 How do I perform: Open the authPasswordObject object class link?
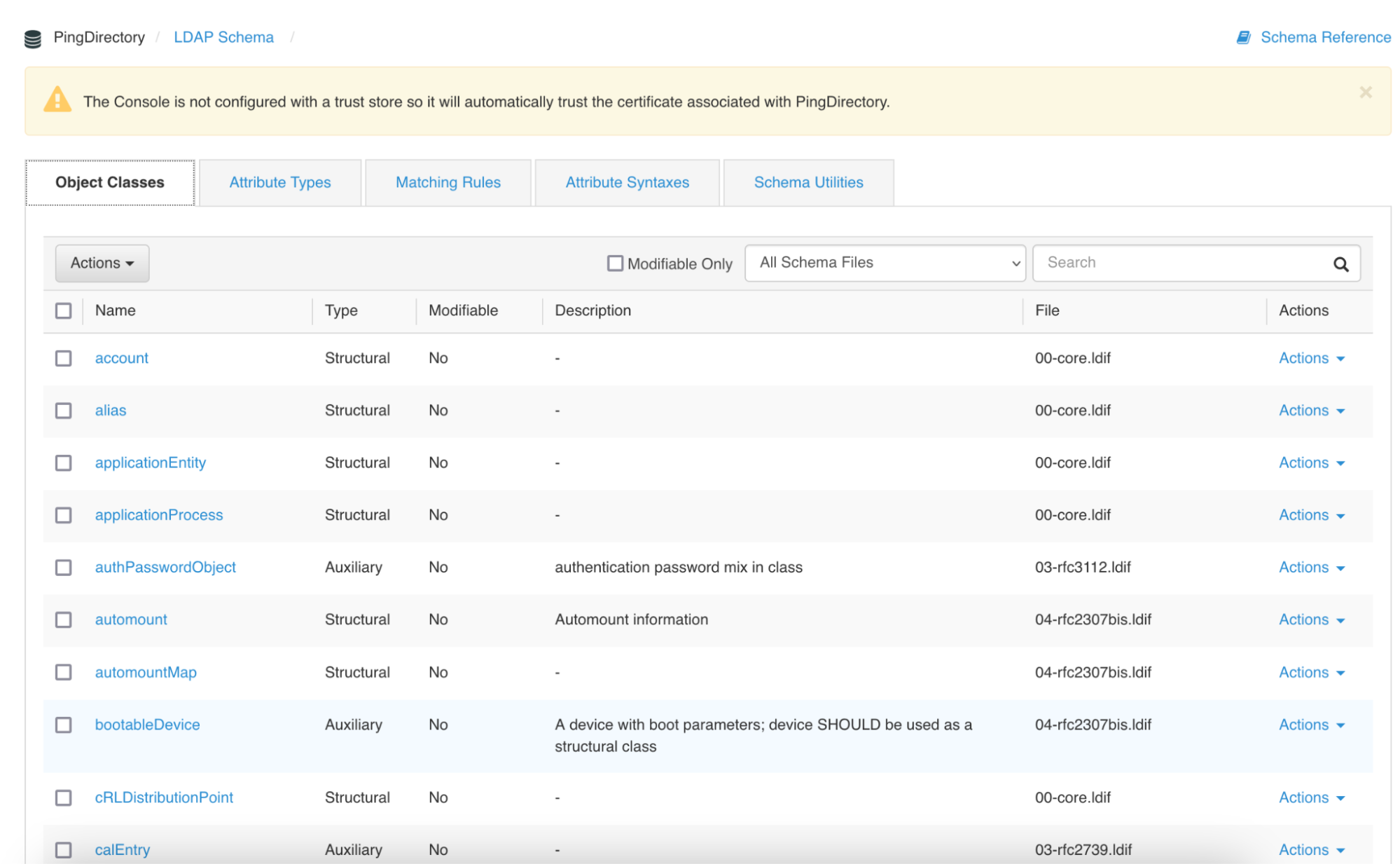coord(165,568)
